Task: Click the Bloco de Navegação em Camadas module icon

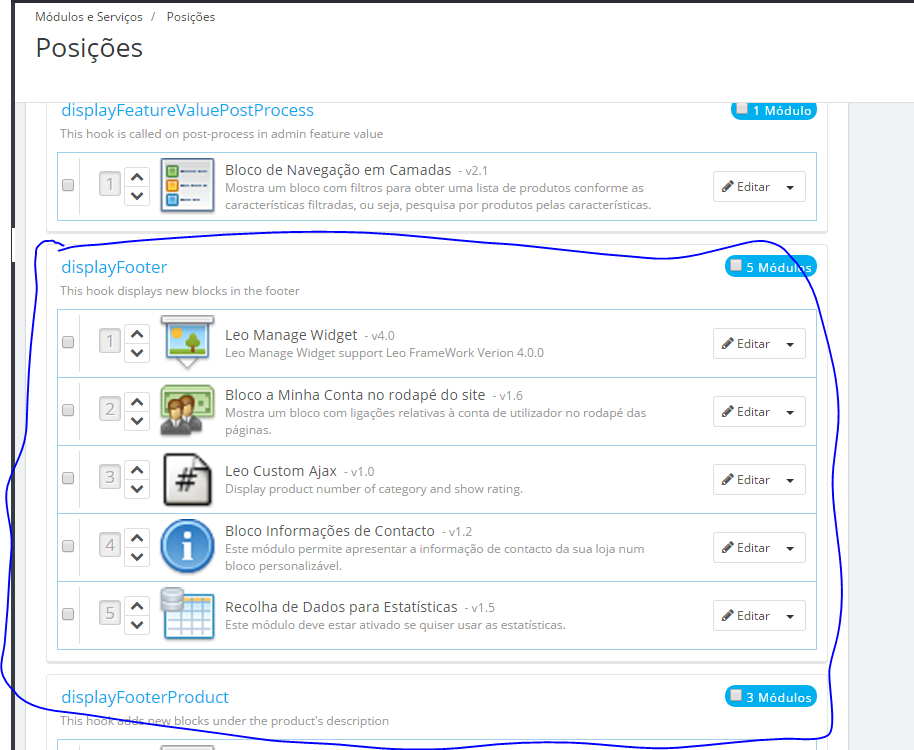Action: coord(187,185)
